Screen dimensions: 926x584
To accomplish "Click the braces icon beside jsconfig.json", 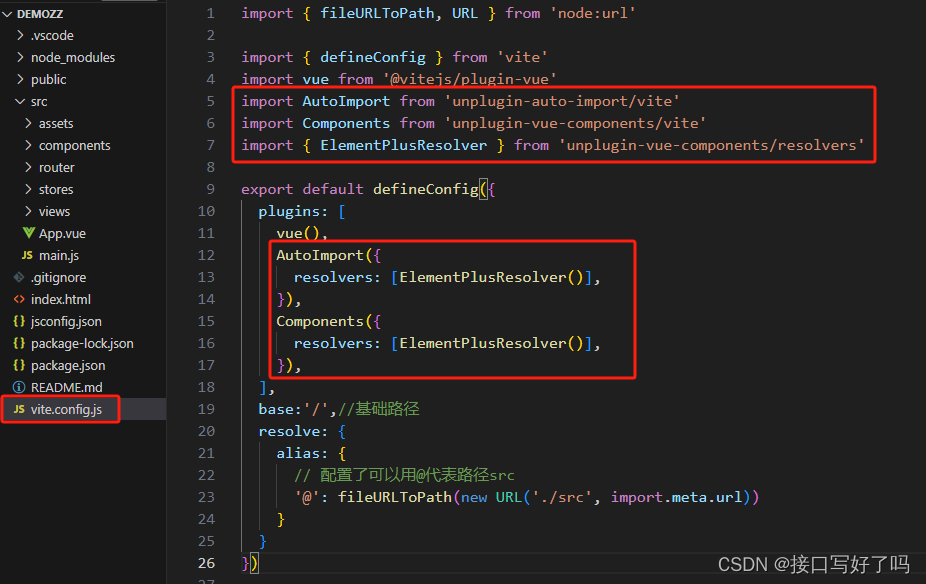I will coord(19,321).
